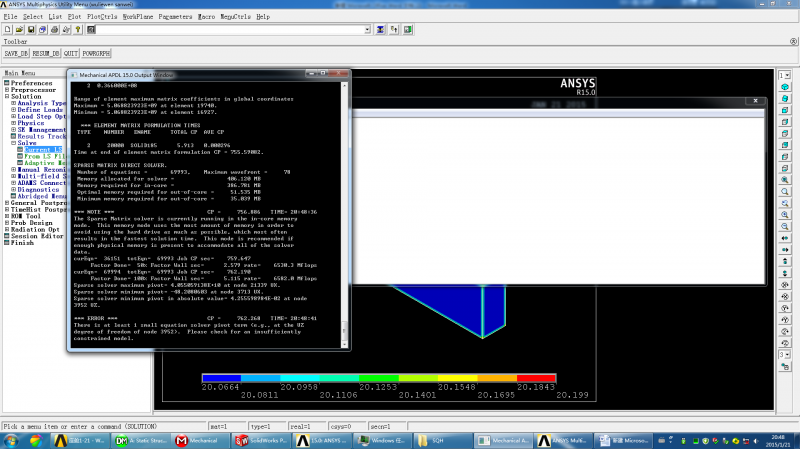Click the POWRGRPH toolbar button
Screen dimensions: 800x449
coord(96,54)
